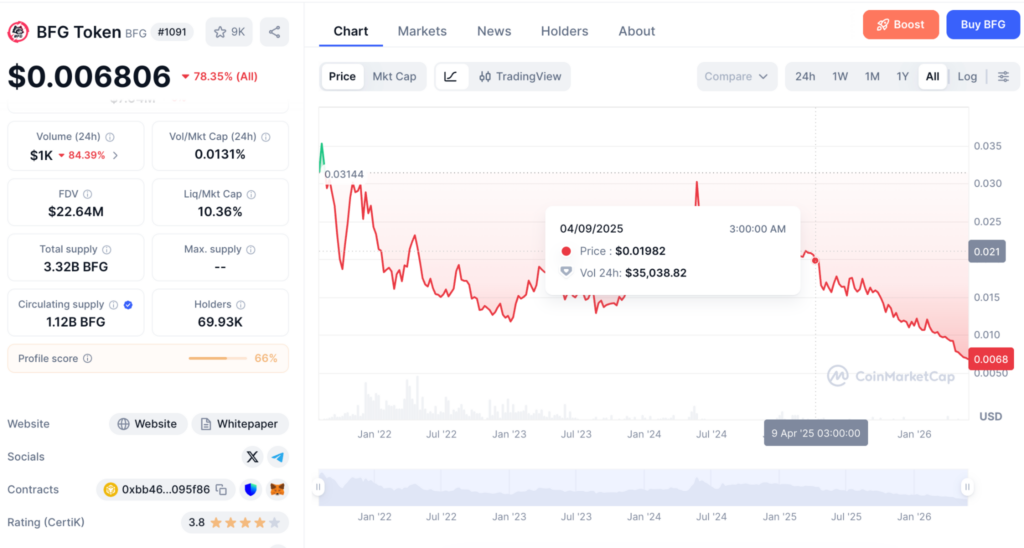Screen dimensions: 1024x548
Task: Select the Mkt Cap toggle
Action: point(394,76)
